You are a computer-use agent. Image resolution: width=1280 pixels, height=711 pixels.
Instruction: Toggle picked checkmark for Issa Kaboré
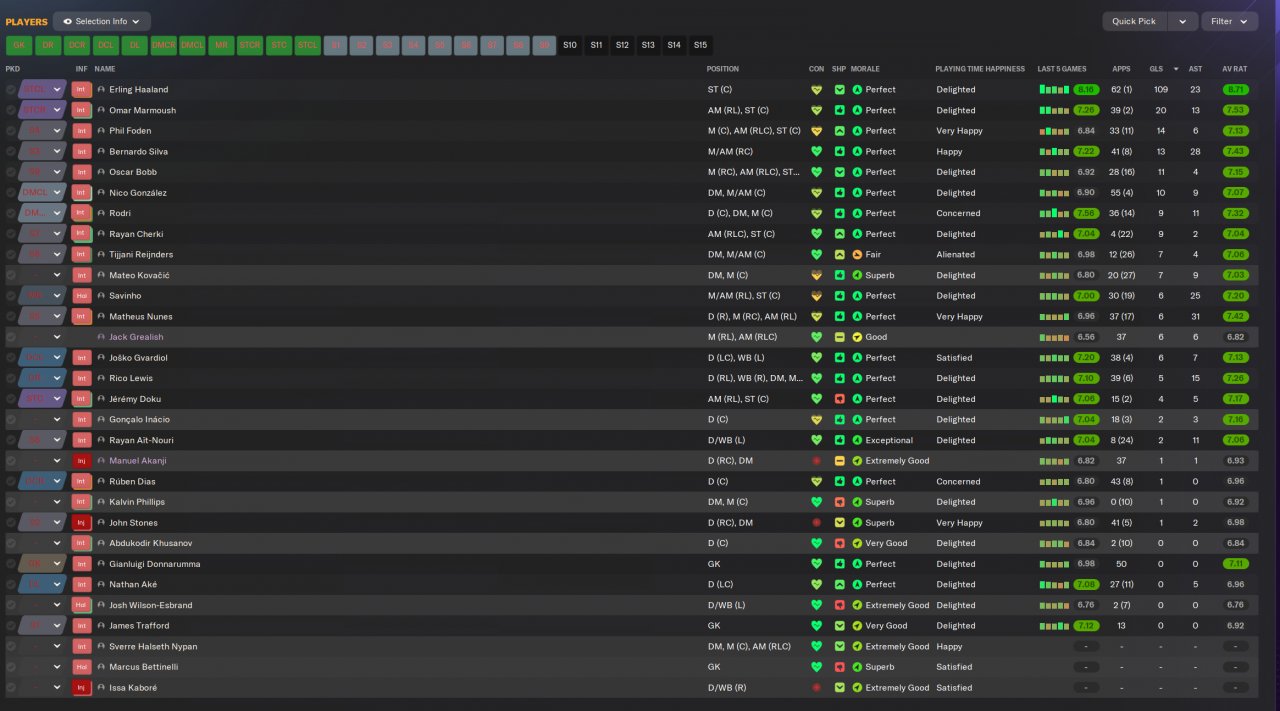point(11,688)
